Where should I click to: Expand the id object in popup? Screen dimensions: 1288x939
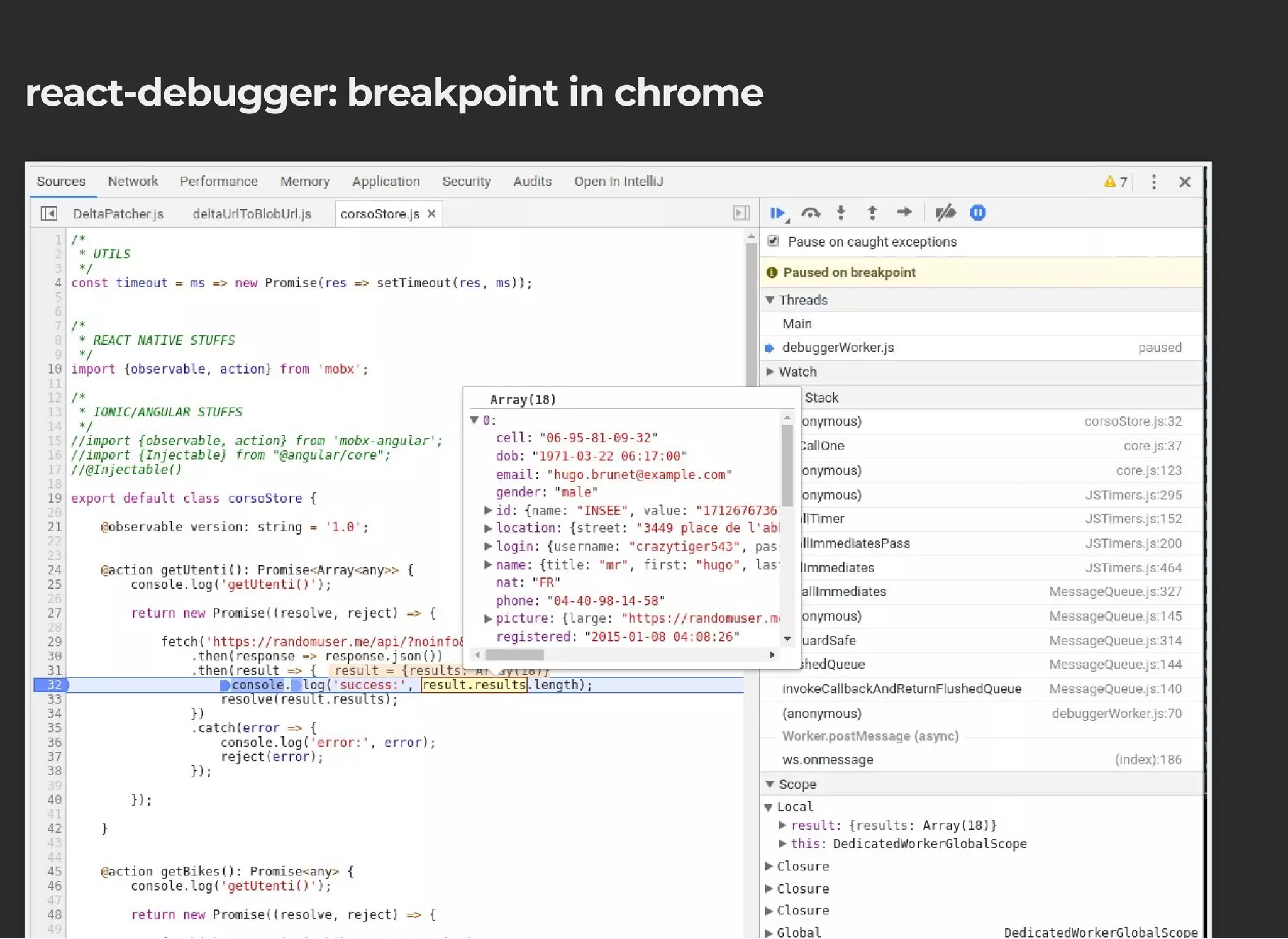488,510
